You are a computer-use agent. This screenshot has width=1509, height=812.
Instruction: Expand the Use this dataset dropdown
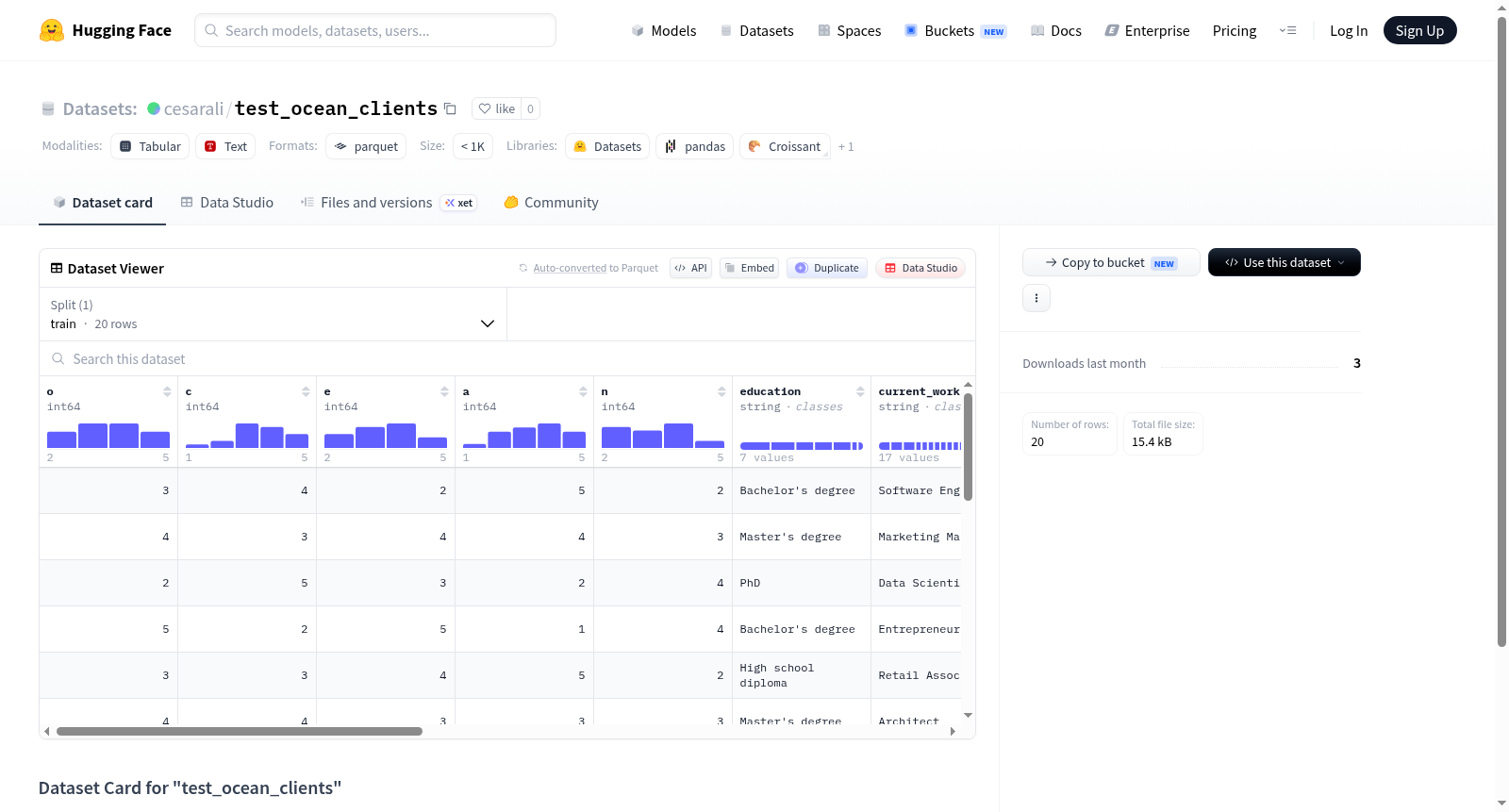pos(1285,262)
